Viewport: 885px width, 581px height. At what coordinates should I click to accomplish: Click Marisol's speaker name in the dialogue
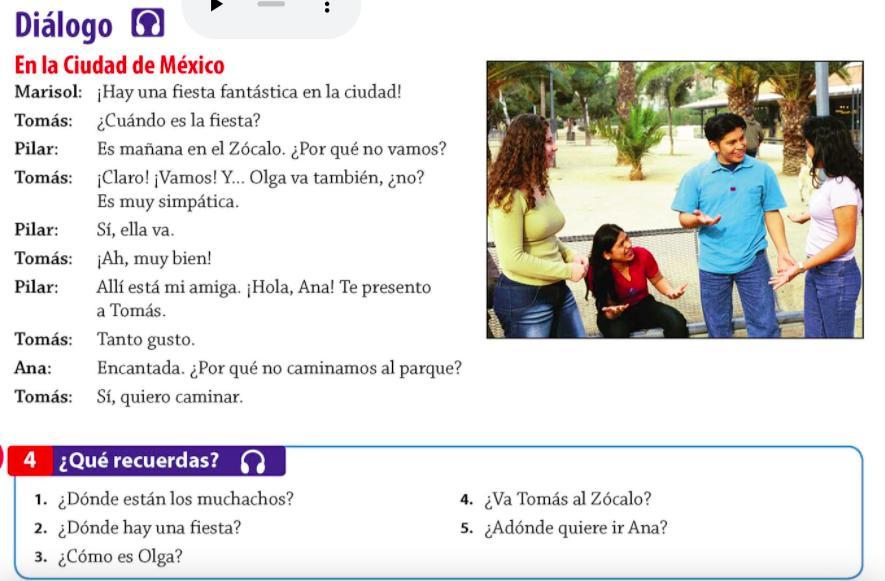[47, 92]
